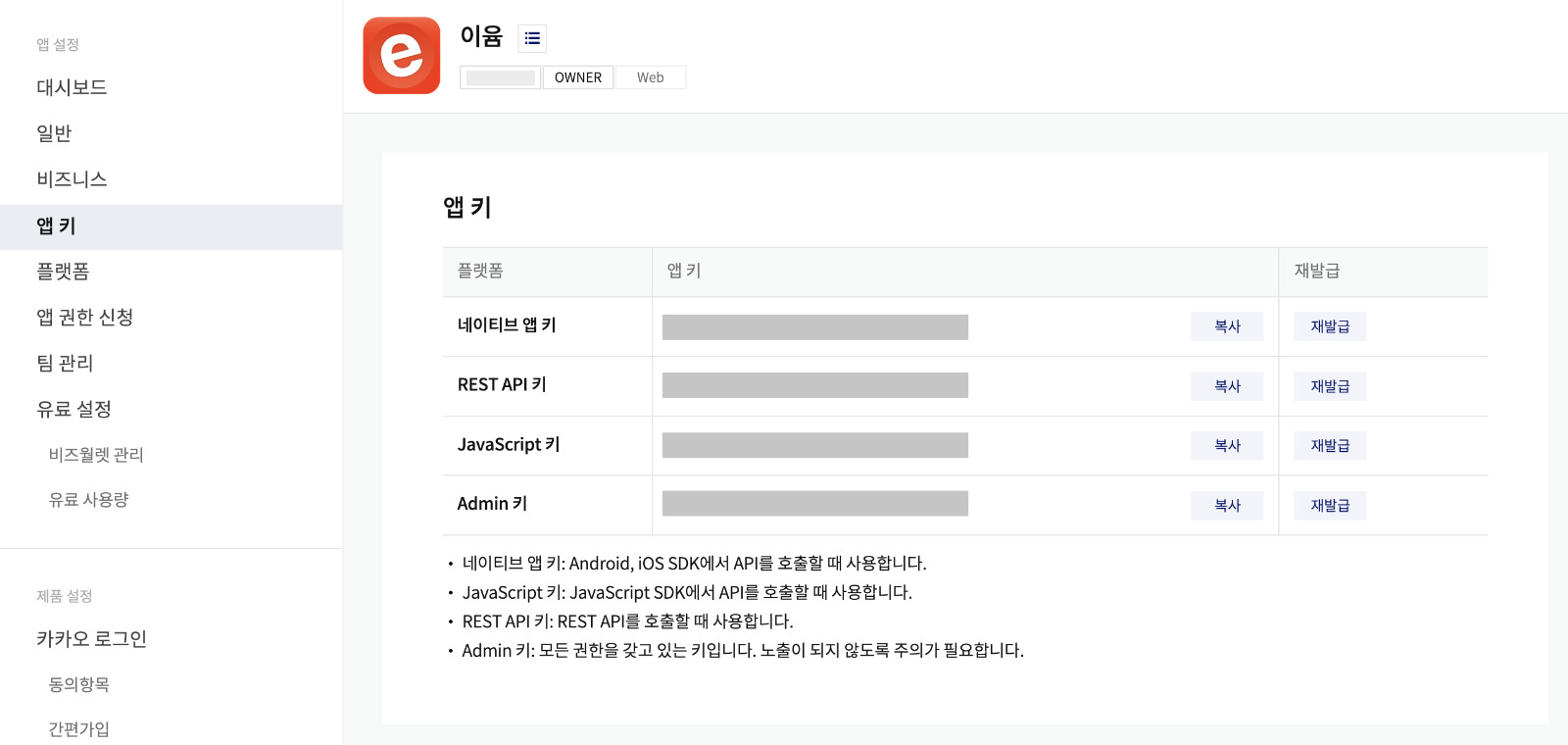
Task: Open the app list icon next to 이음
Action: 532,38
